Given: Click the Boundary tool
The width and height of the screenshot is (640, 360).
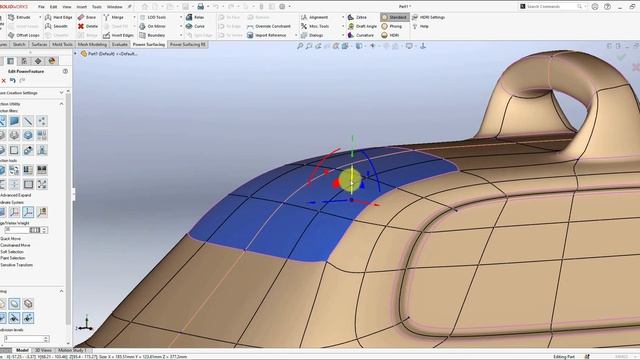Looking at the screenshot, I should tap(152, 35).
